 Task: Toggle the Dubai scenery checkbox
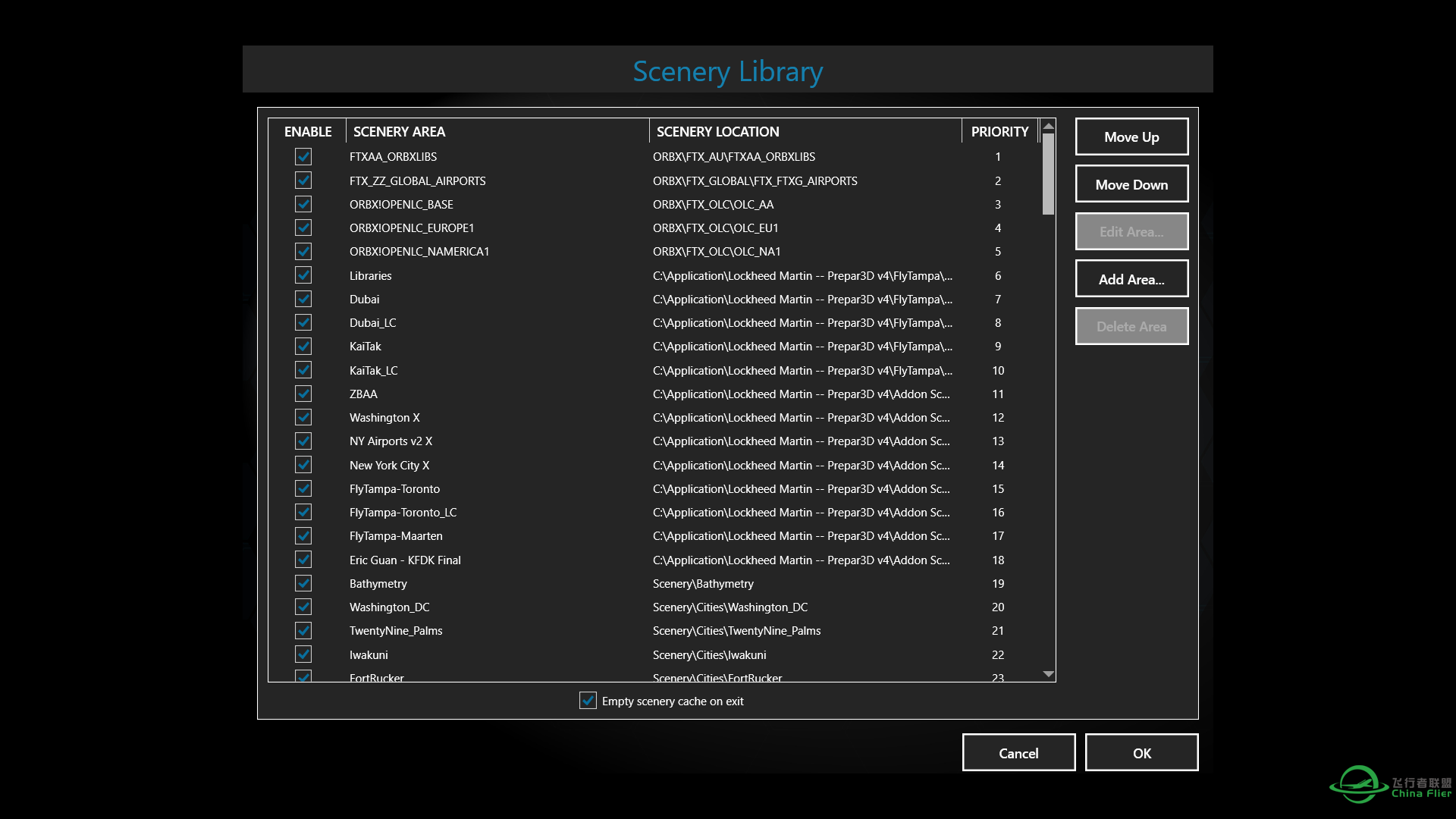tap(303, 299)
